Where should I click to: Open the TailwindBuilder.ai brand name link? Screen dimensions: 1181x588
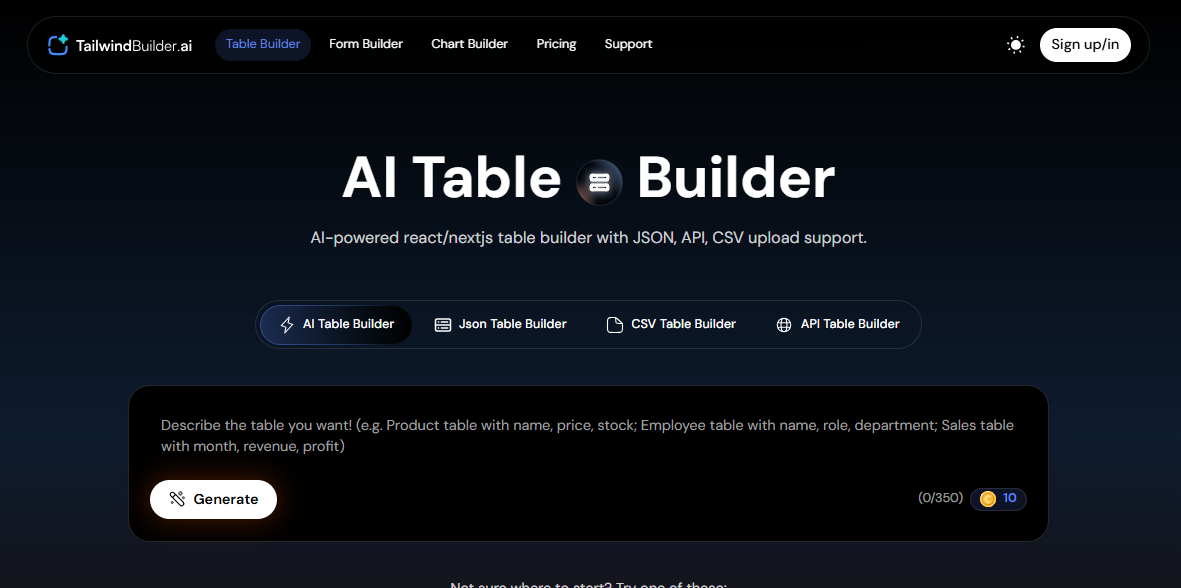coord(134,45)
